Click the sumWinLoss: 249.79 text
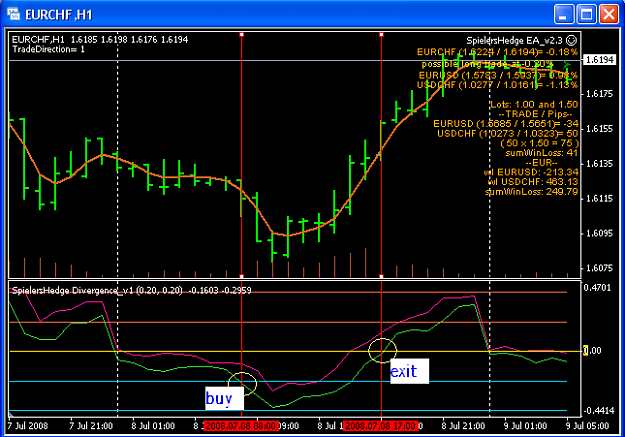The image size is (625, 437). pyautogui.click(x=531, y=192)
